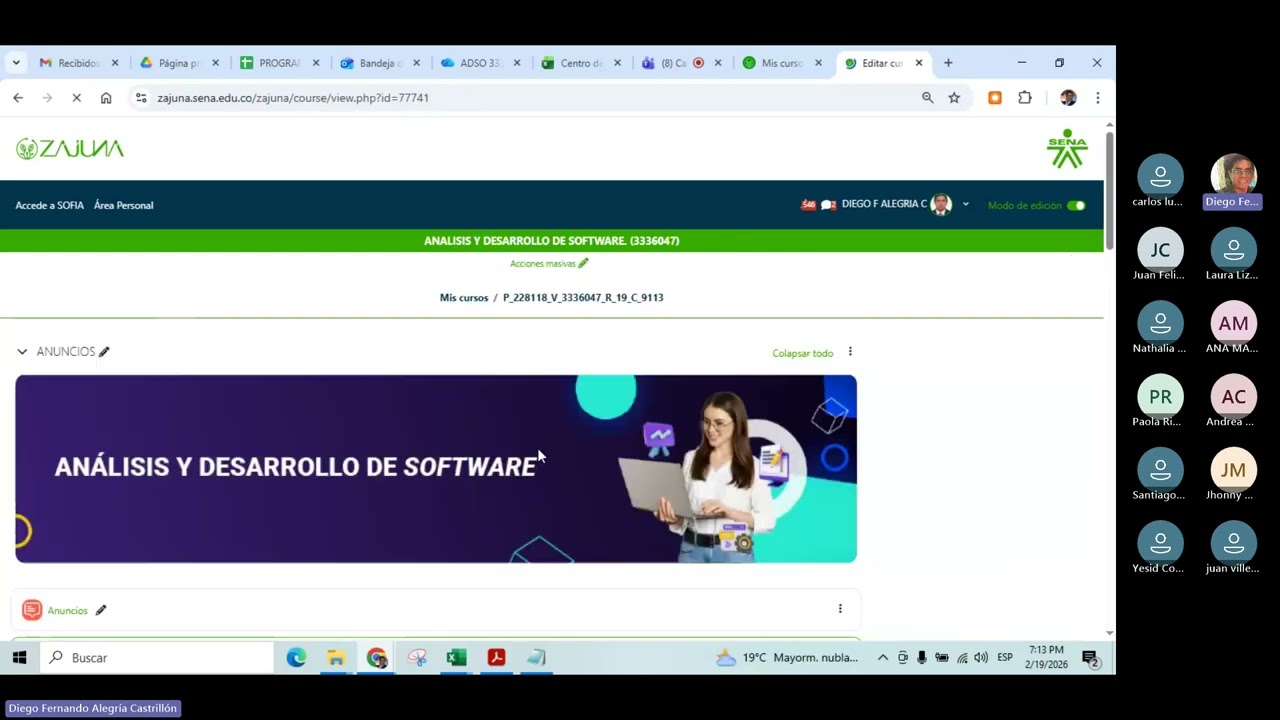
Task: Switch to the Página Google Drive tab
Action: (179, 63)
